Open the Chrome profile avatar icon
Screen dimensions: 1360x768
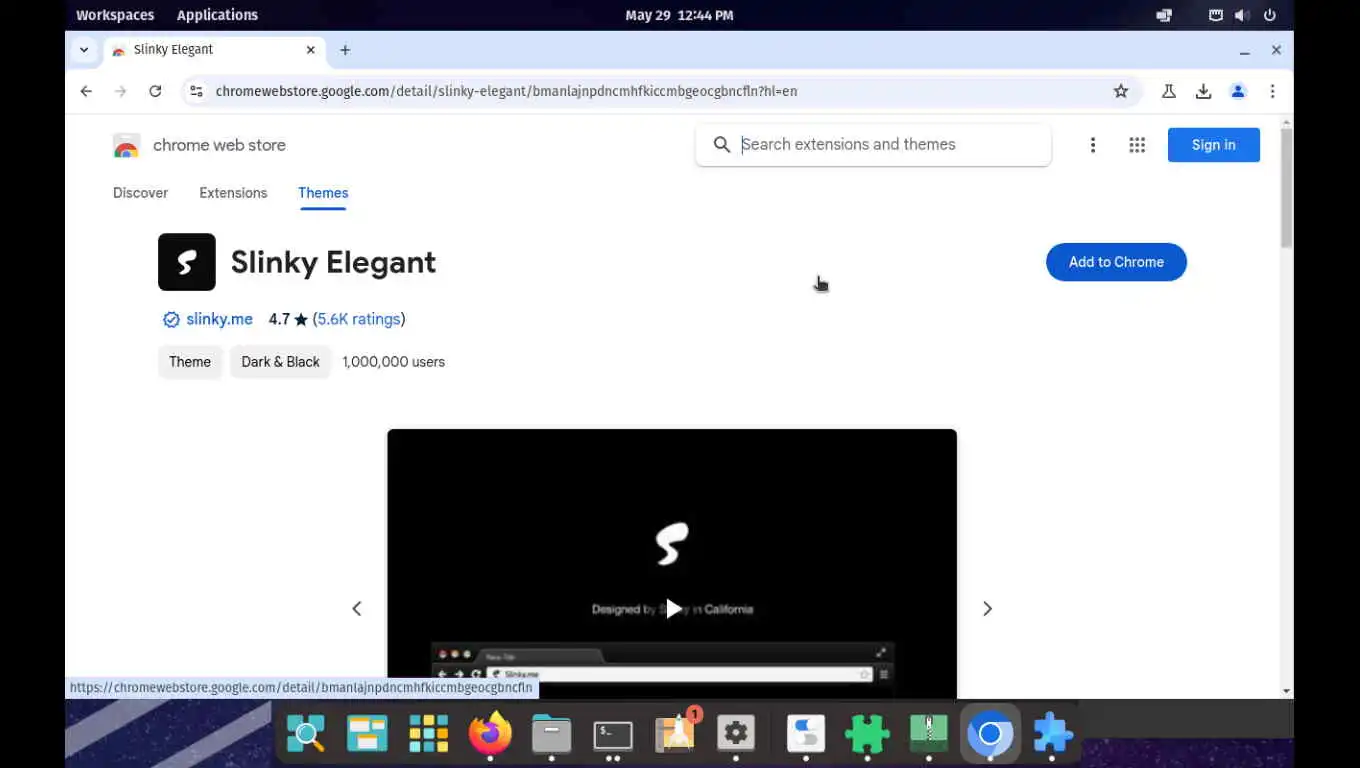tap(1238, 91)
